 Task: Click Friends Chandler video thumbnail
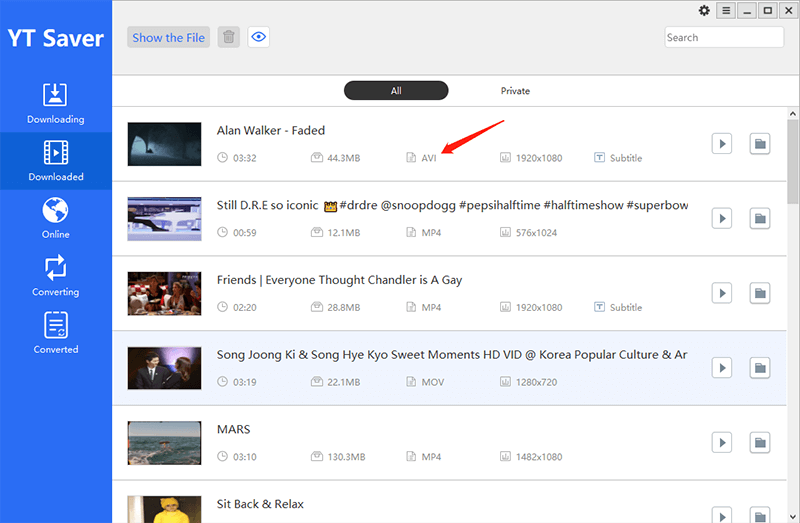coord(164,293)
